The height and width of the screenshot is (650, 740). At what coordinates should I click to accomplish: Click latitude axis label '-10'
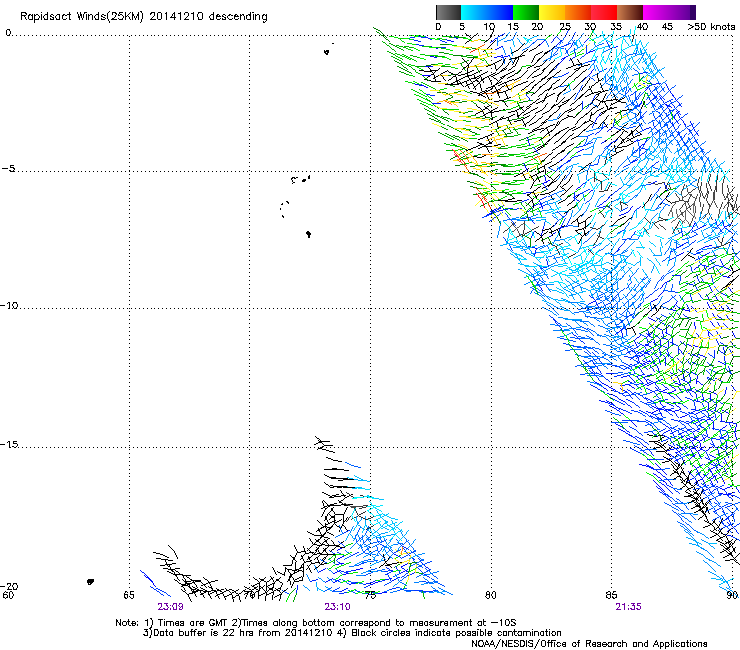(x=9, y=305)
